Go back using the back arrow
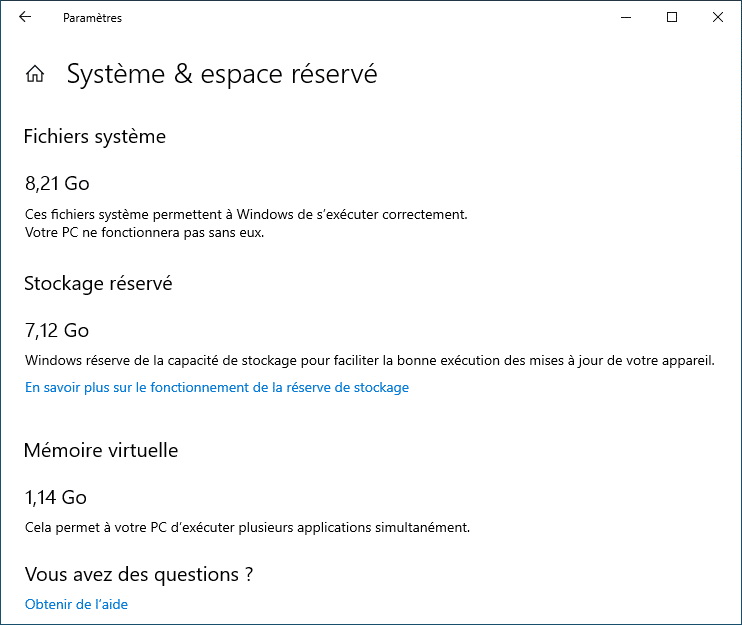The image size is (742, 625). (x=25, y=17)
